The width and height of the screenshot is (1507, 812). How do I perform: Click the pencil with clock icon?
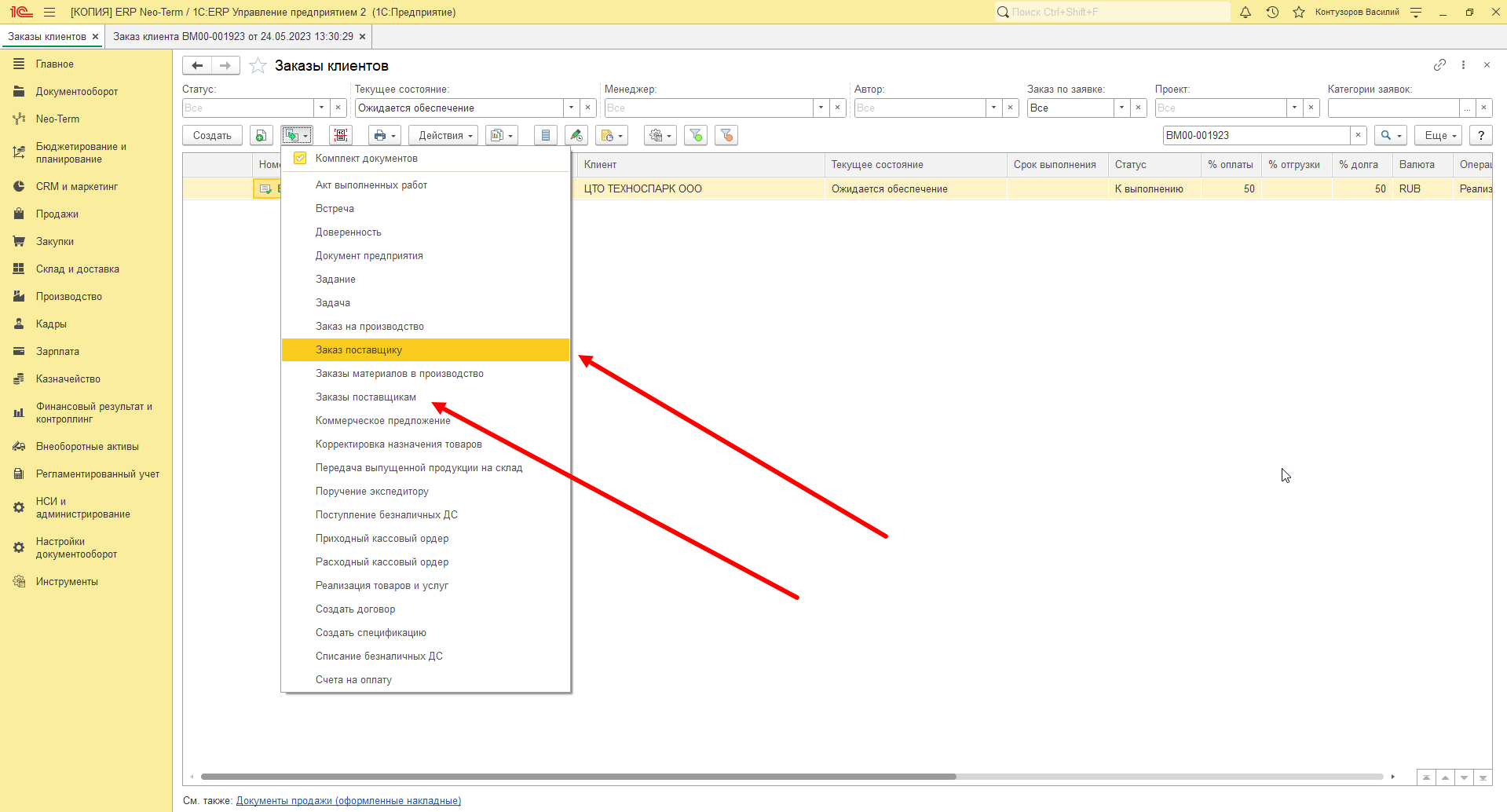576,136
